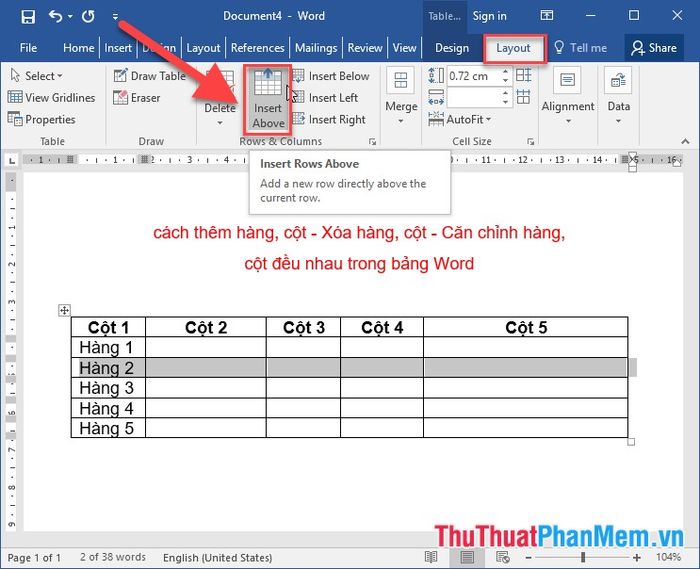
Task: Click the zoom in plus button
Action: coord(637,557)
